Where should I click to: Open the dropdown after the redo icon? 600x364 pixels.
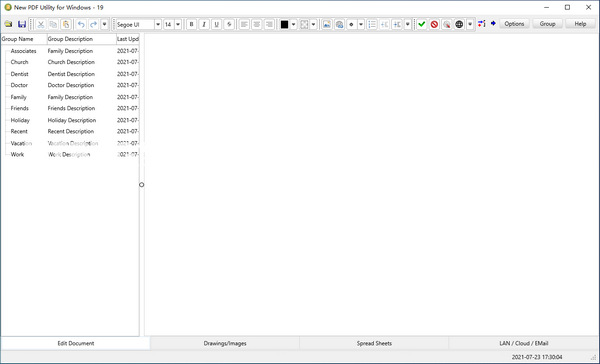coord(104,24)
